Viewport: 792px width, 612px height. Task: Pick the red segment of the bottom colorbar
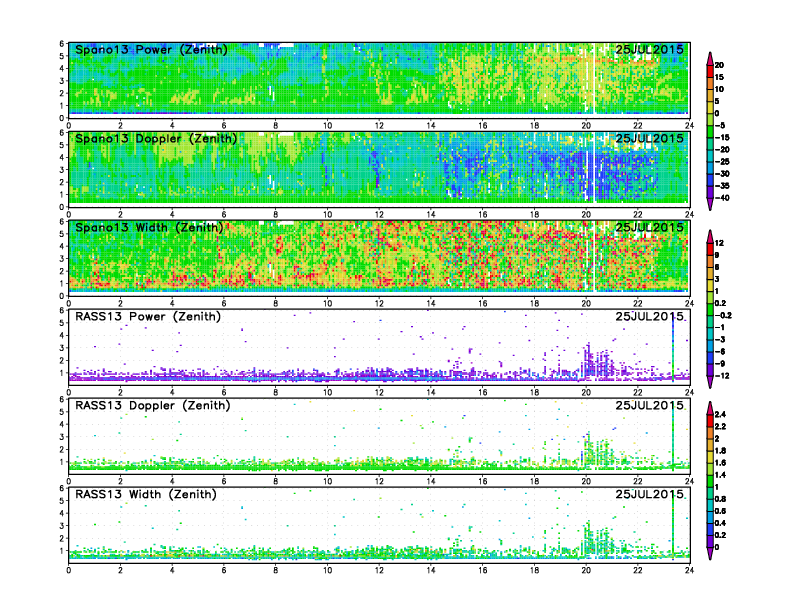[x=710, y=420]
